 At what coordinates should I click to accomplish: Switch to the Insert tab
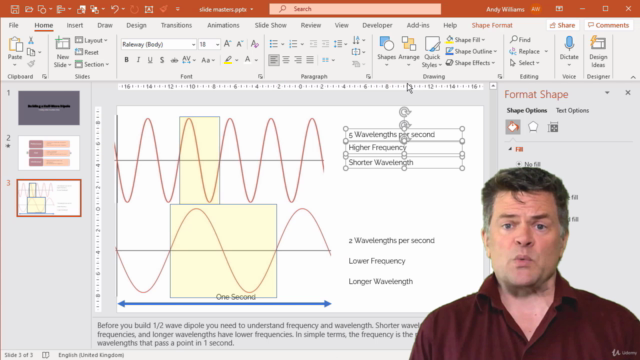(x=75, y=25)
